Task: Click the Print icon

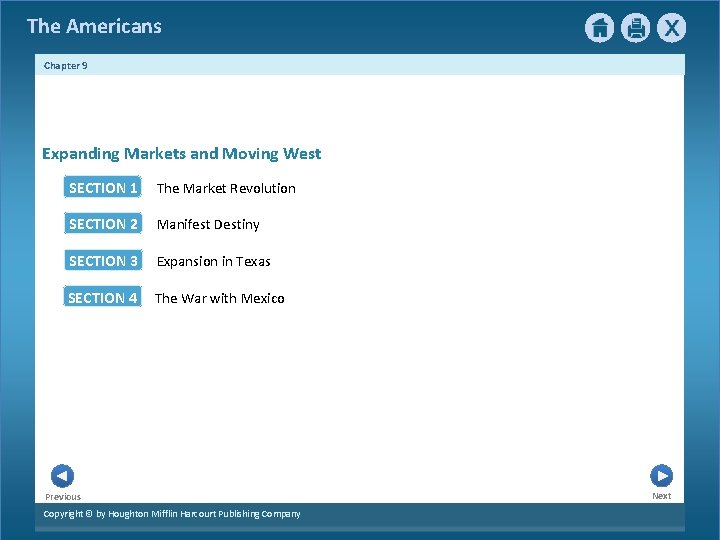Action: pyautogui.click(x=636, y=28)
